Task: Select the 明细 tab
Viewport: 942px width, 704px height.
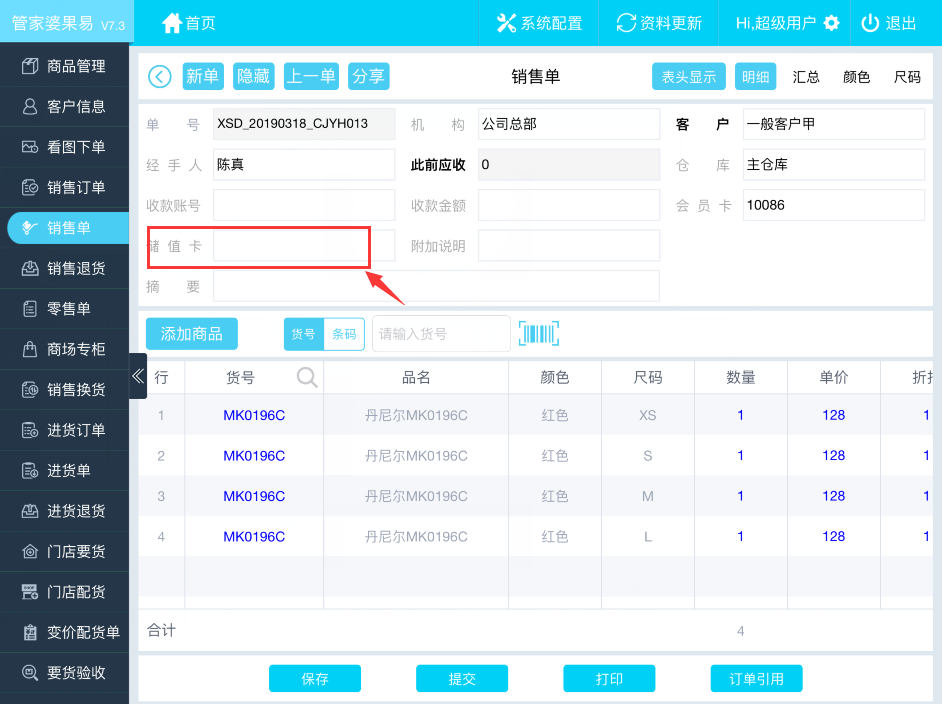Action: click(x=755, y=76)
